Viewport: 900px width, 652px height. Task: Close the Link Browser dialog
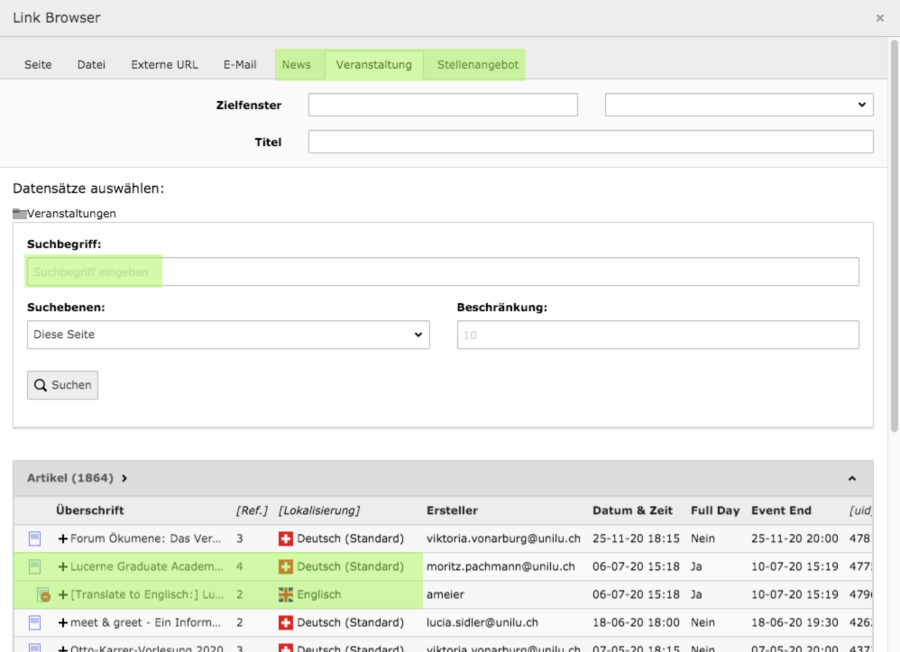879,18
